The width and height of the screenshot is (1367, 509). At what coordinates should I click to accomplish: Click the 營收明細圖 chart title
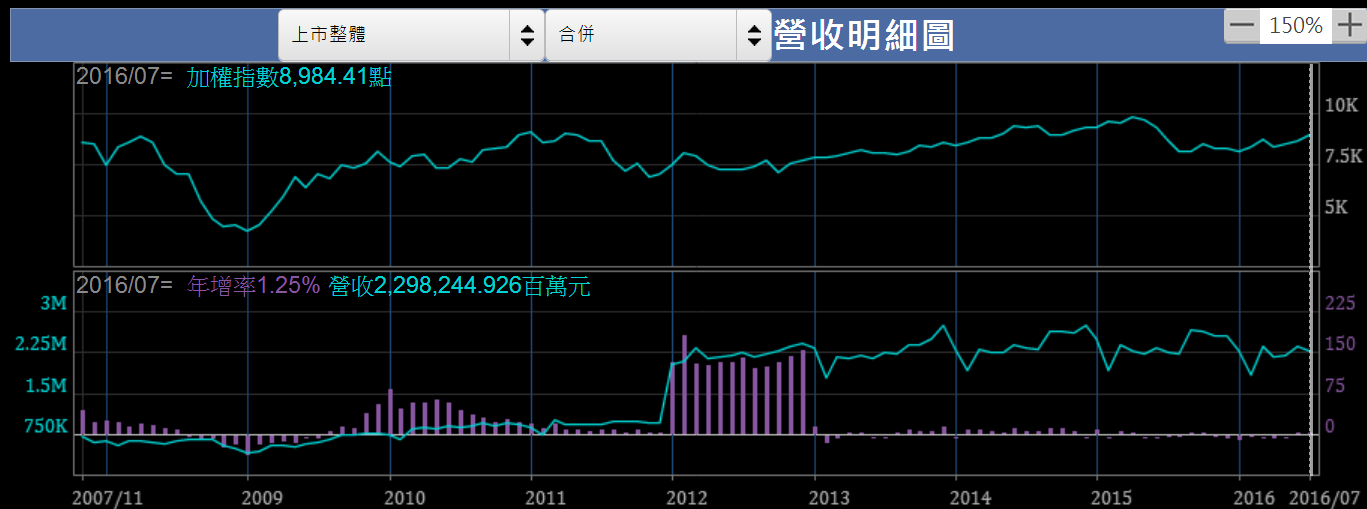point(864,36)
